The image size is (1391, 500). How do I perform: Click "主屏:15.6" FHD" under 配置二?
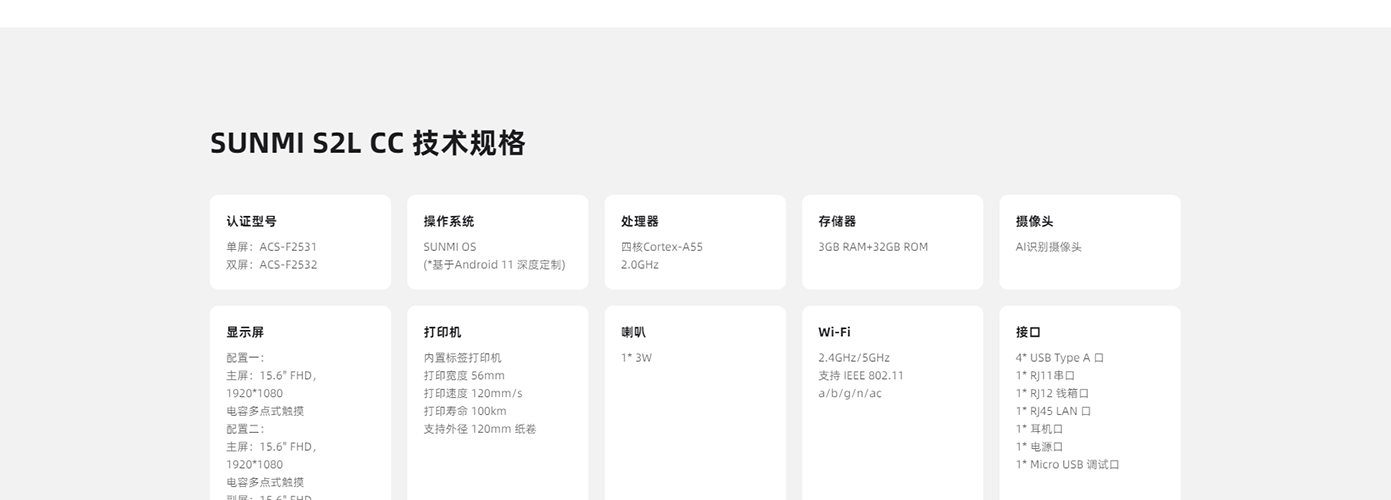pos(271,447)
